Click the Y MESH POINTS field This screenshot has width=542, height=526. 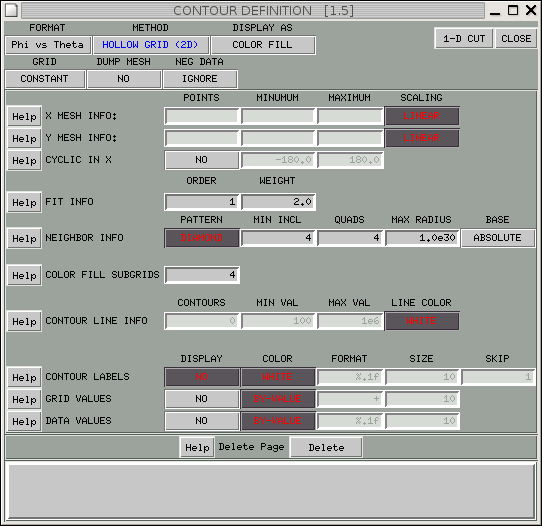click(x=202, y=138)
